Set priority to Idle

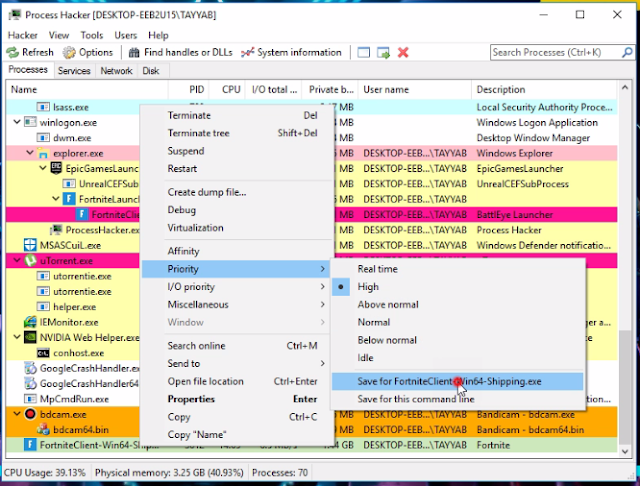point(457,358)
